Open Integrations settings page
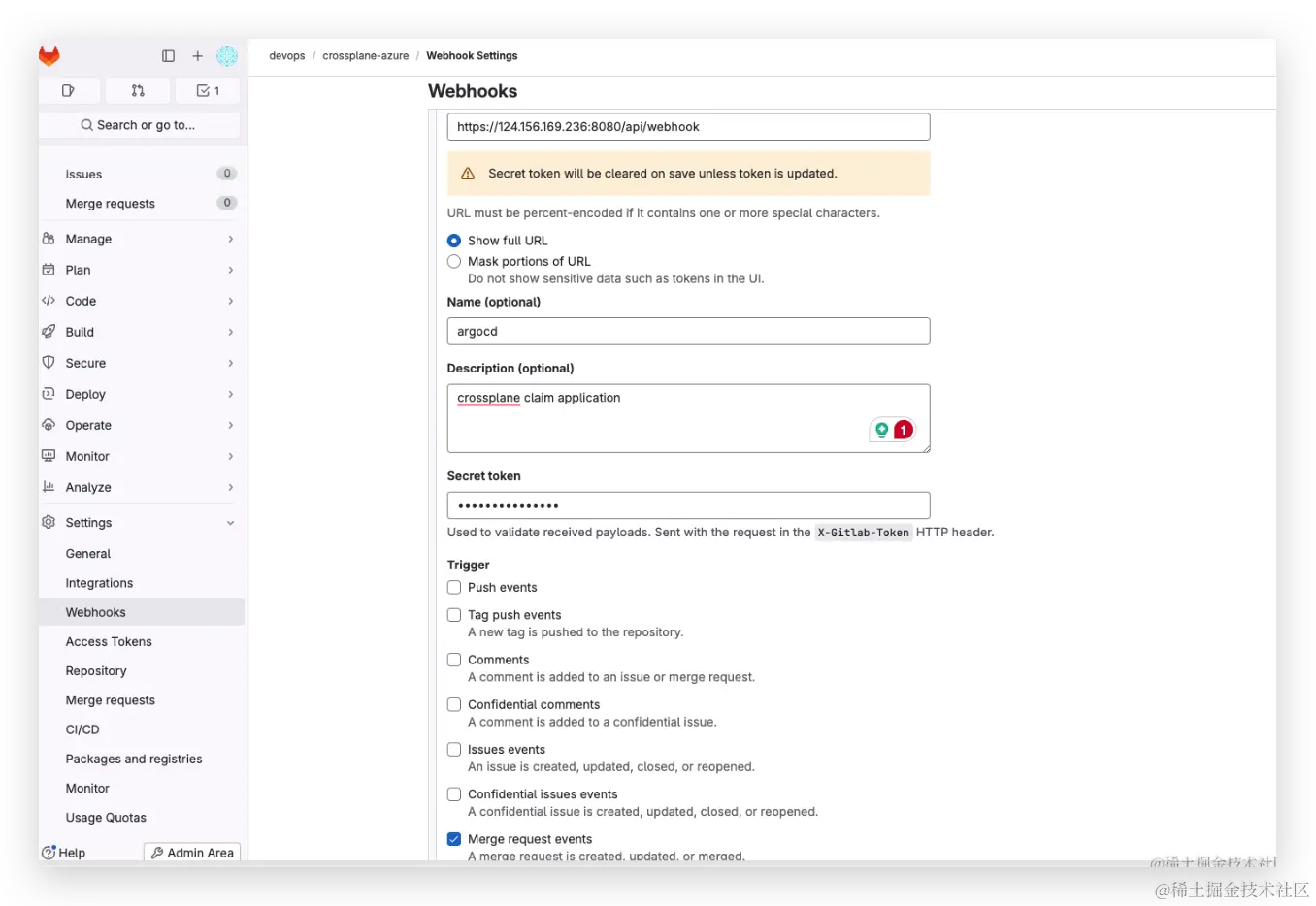 [142, 583]
